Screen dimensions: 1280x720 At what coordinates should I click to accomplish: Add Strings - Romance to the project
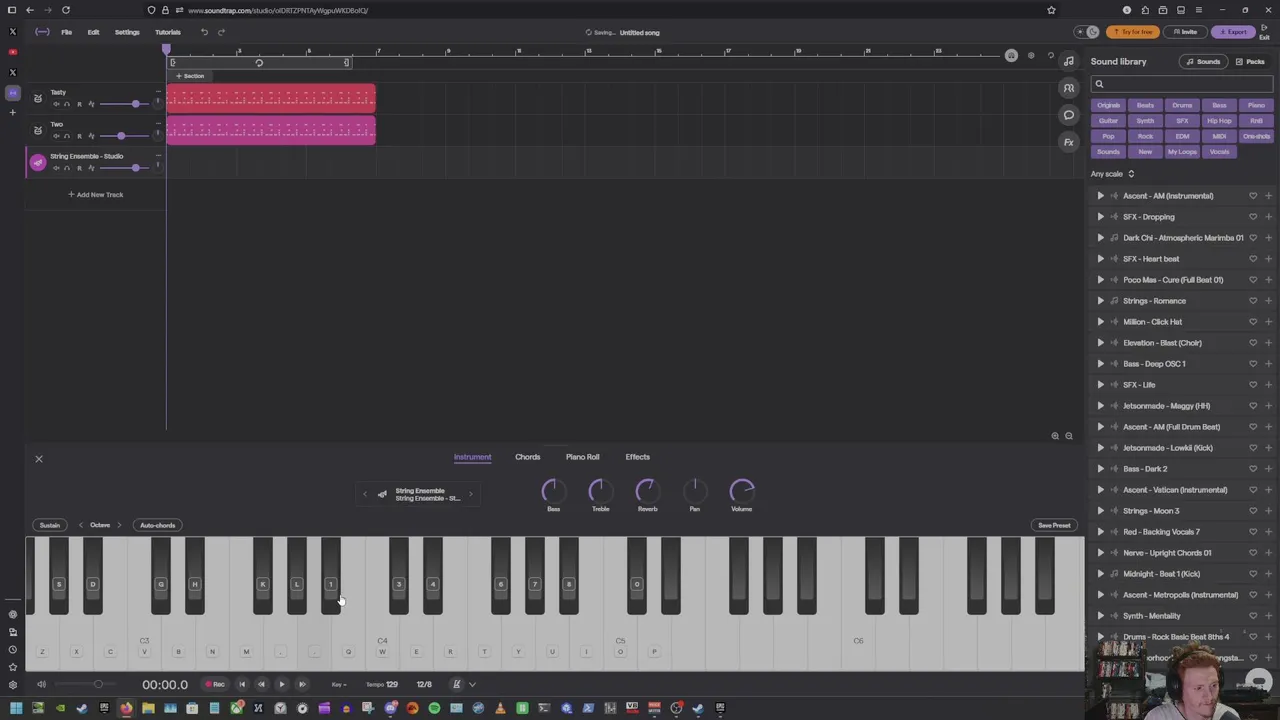(1268, 300)
